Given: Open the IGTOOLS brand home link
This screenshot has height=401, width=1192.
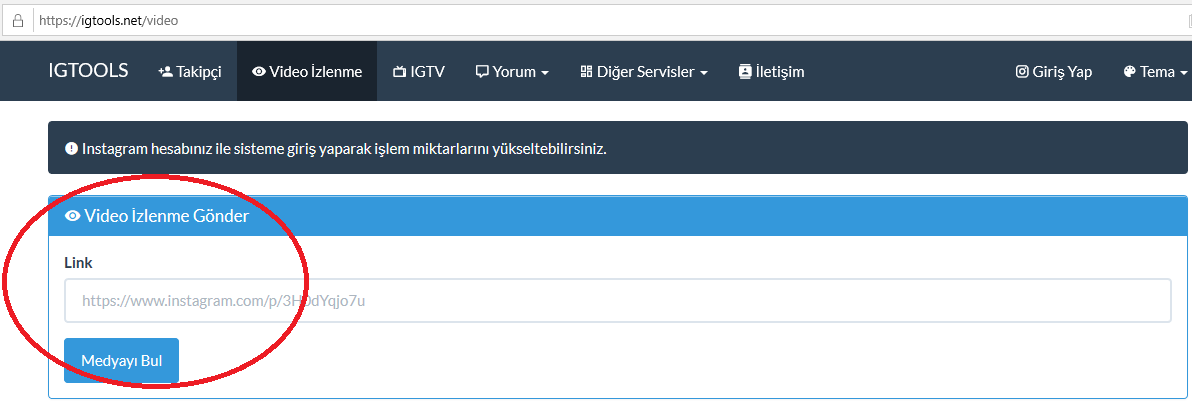Looking at the screenshot, I should click(88, 71).
